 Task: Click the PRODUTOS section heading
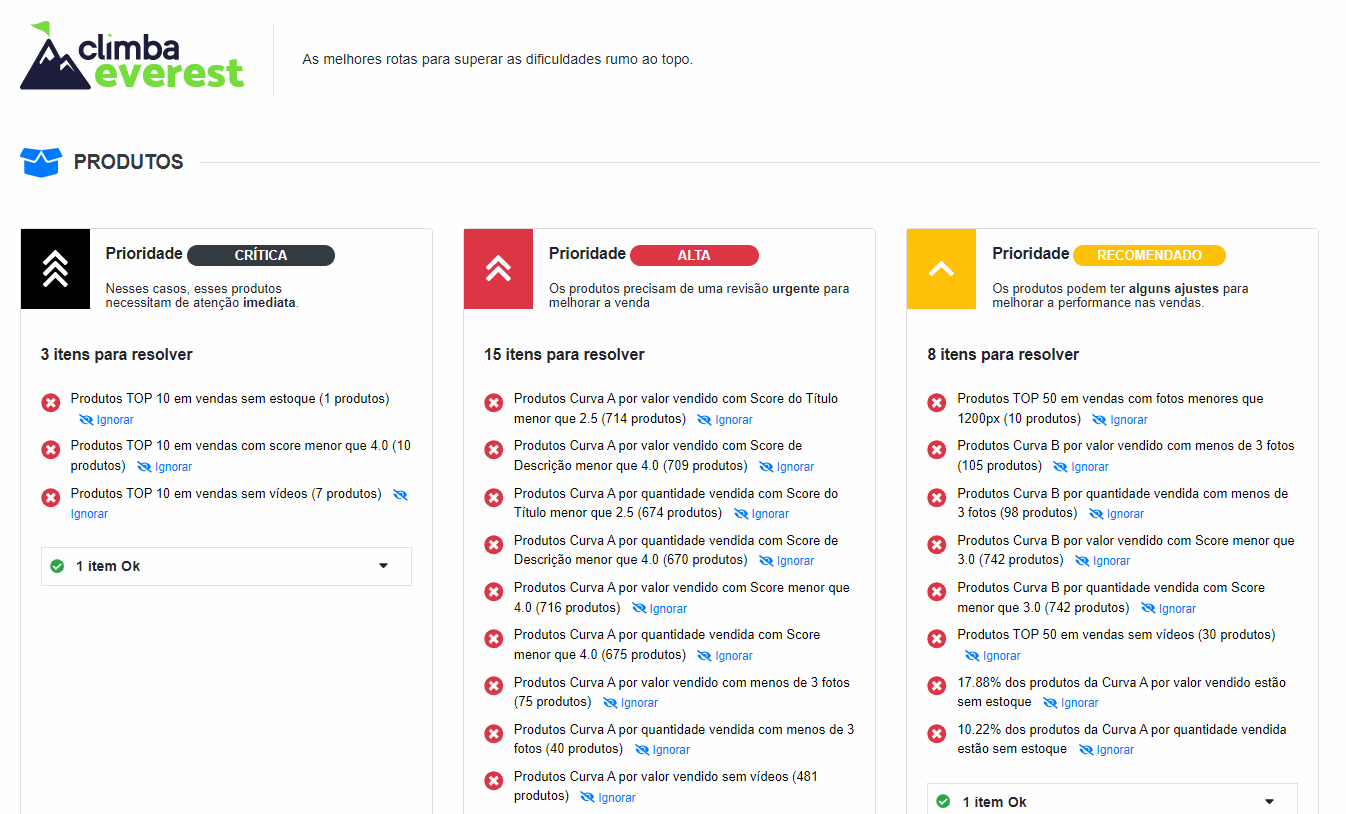pos(129,162)
